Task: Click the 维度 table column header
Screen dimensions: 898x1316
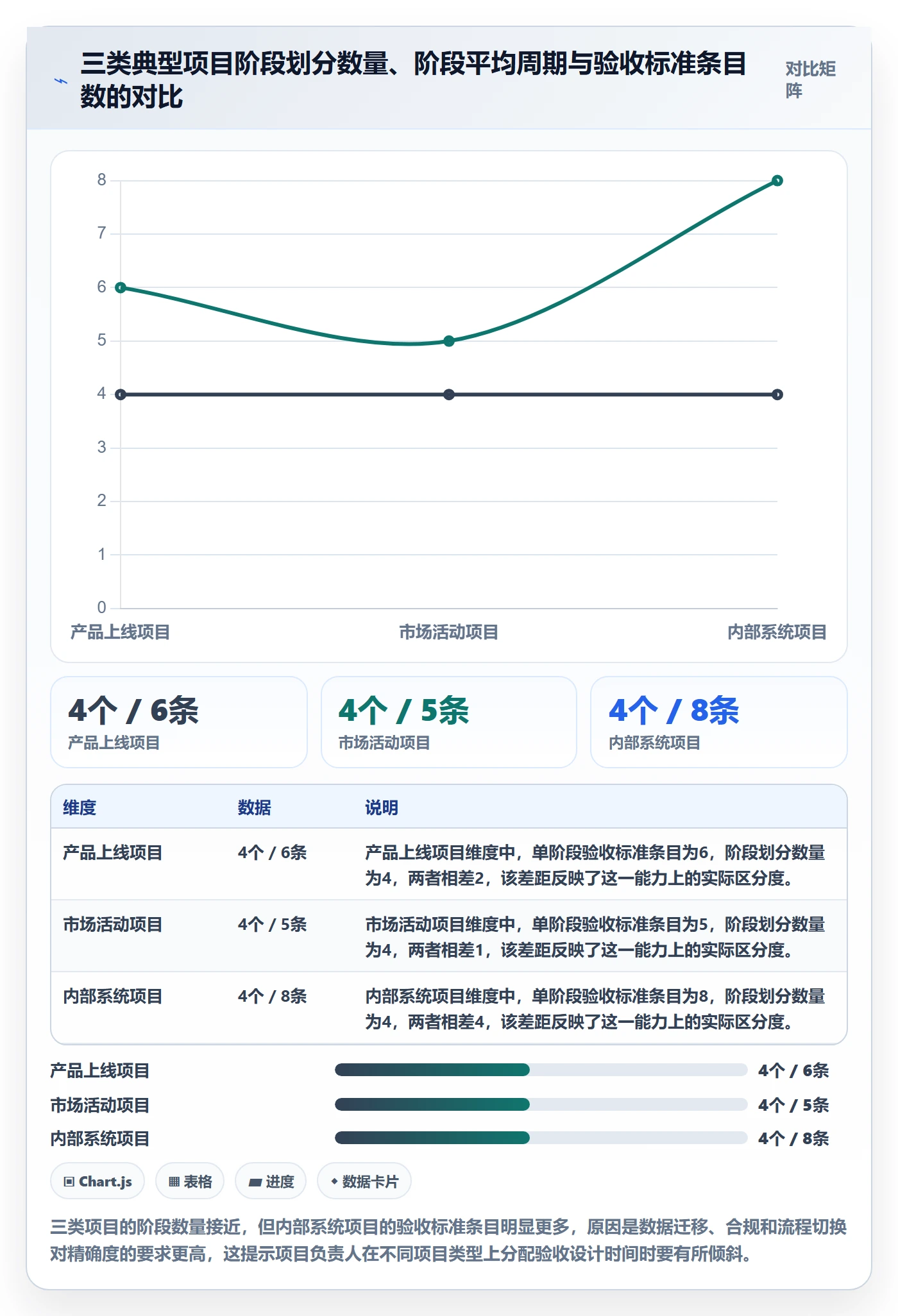Action: click(x=80, y=807)
